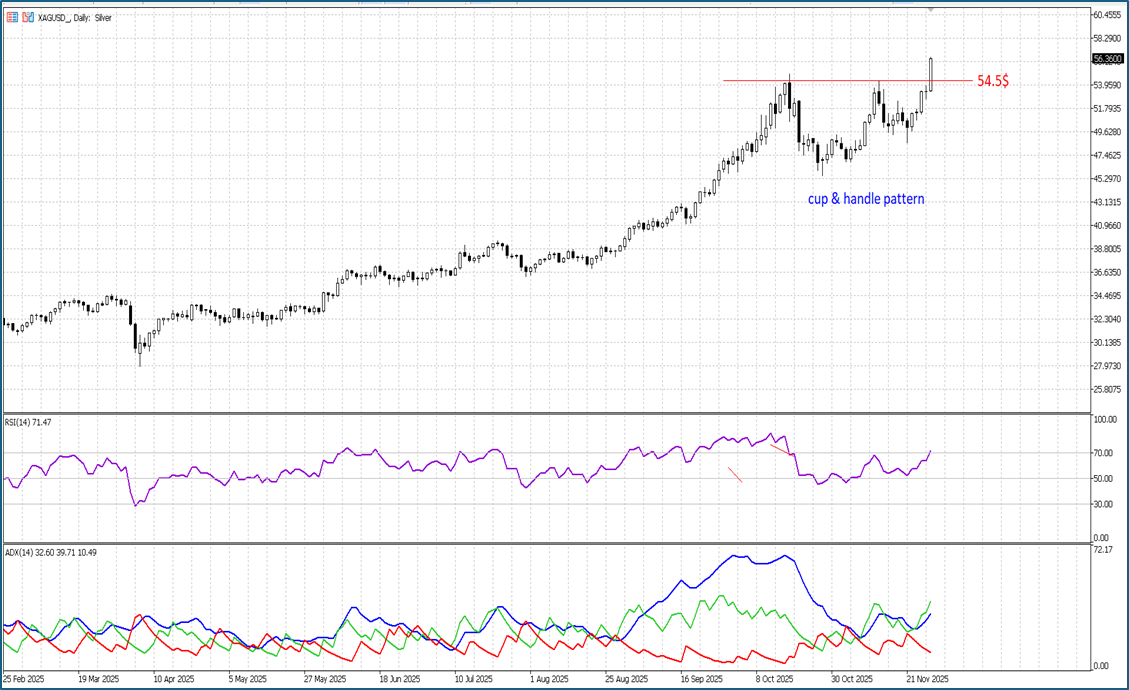Select the ADX scale value 72.17

click(1103, 550)
